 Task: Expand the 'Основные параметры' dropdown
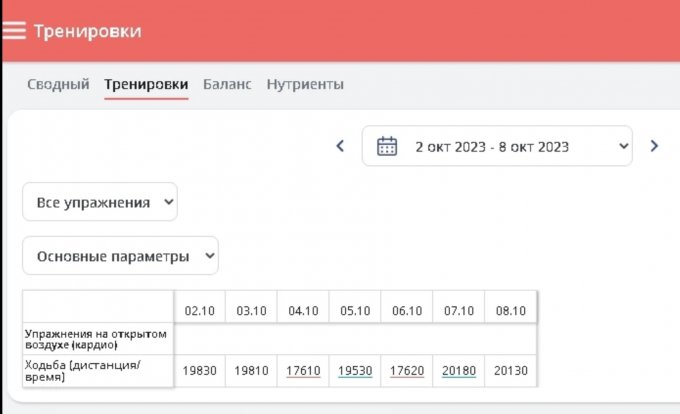coord(120,256)
